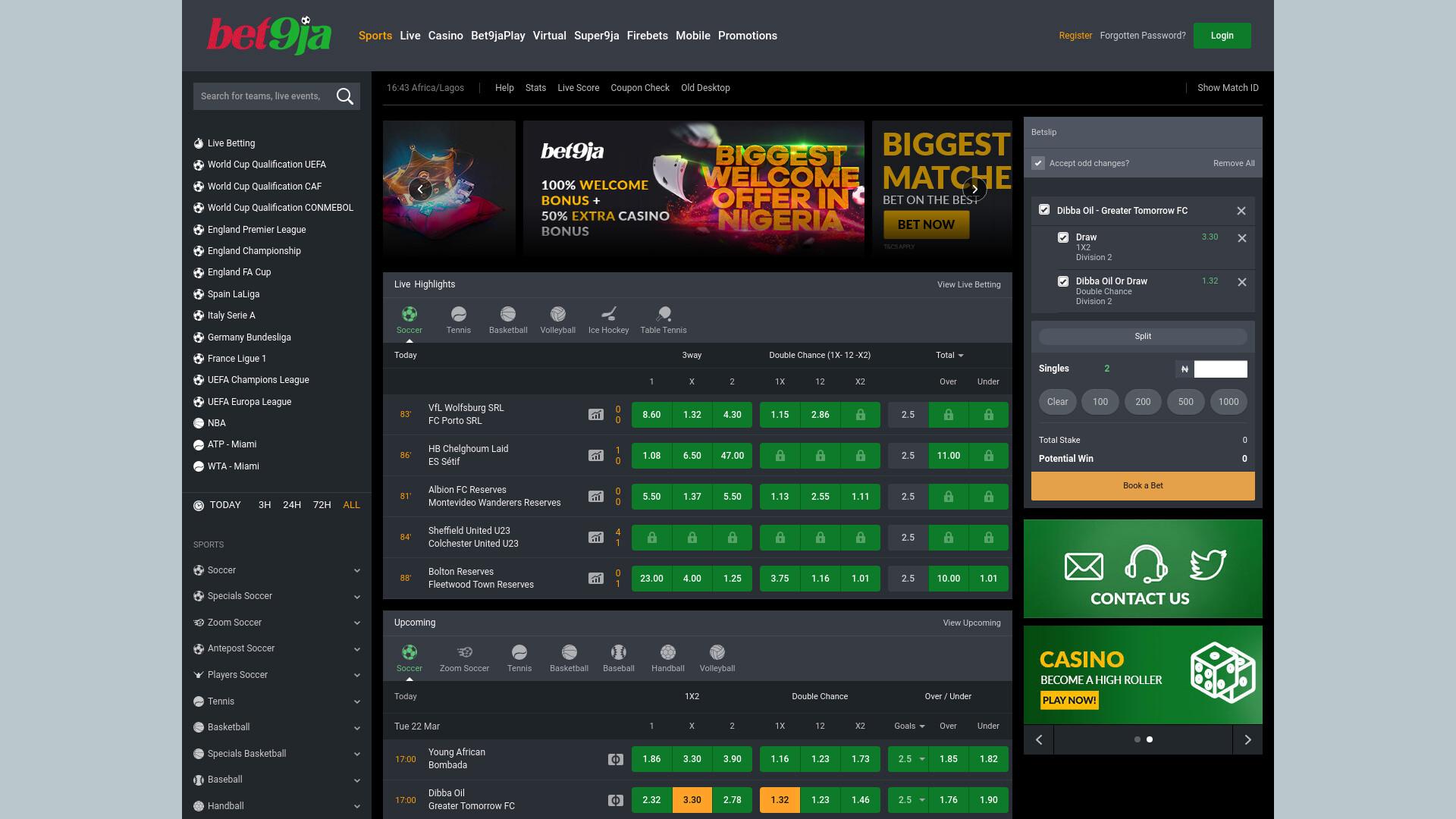Open stats icon for HB Chelghoum Laid match
The image size is (1456, 819).
click(x=596, y=456)
